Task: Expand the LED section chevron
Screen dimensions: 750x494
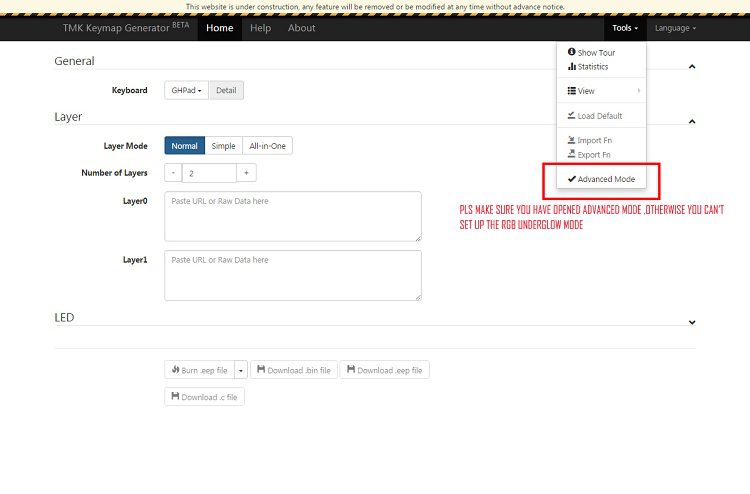Action: tap(692, 322)
